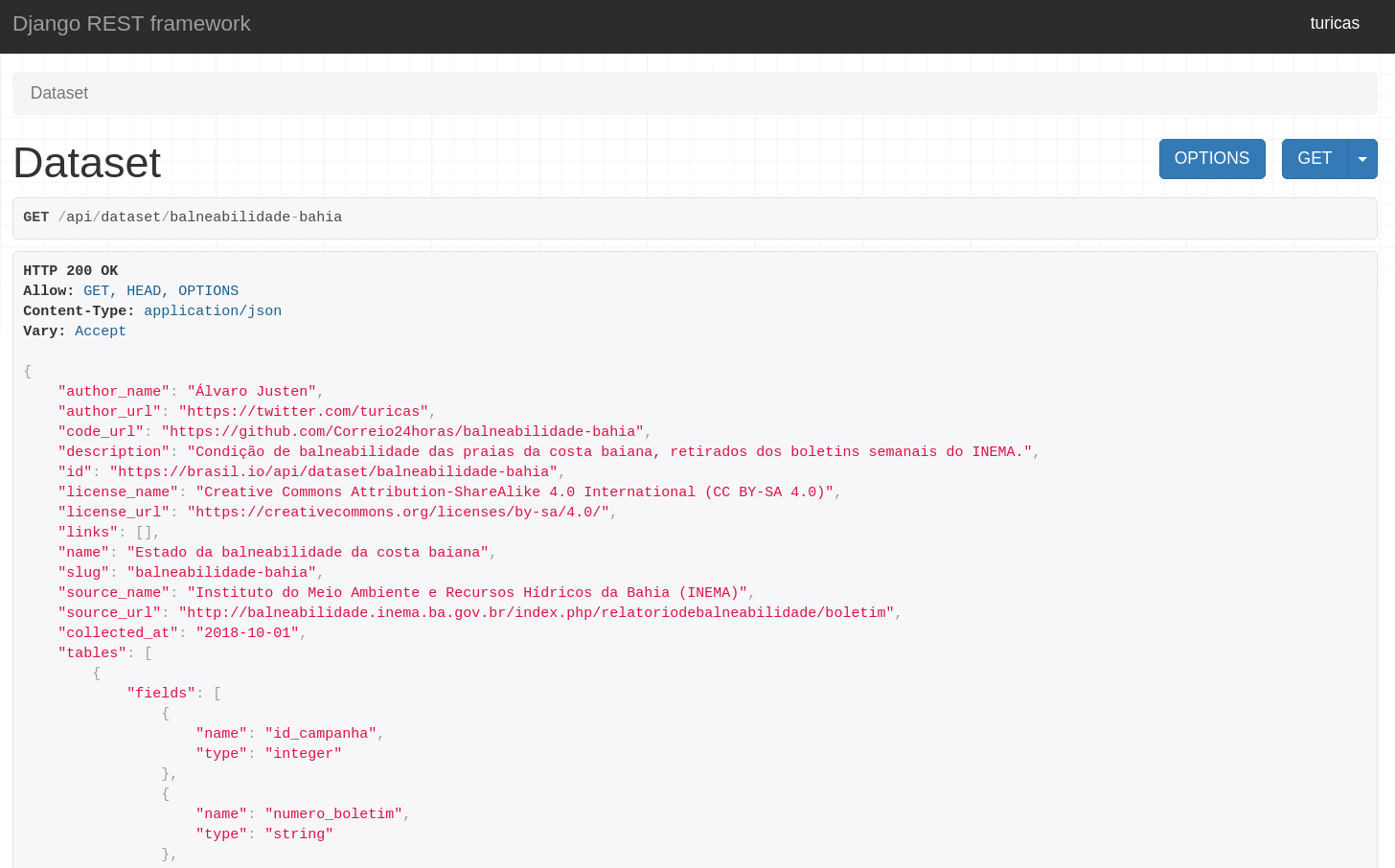Click the blue GET button
Viewport: 1395px width, 868px height.
coord(1314,159)
